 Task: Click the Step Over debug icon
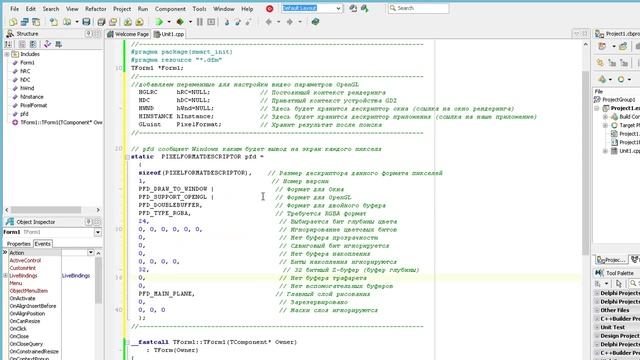pyautogui.click(x=238, y=22)
